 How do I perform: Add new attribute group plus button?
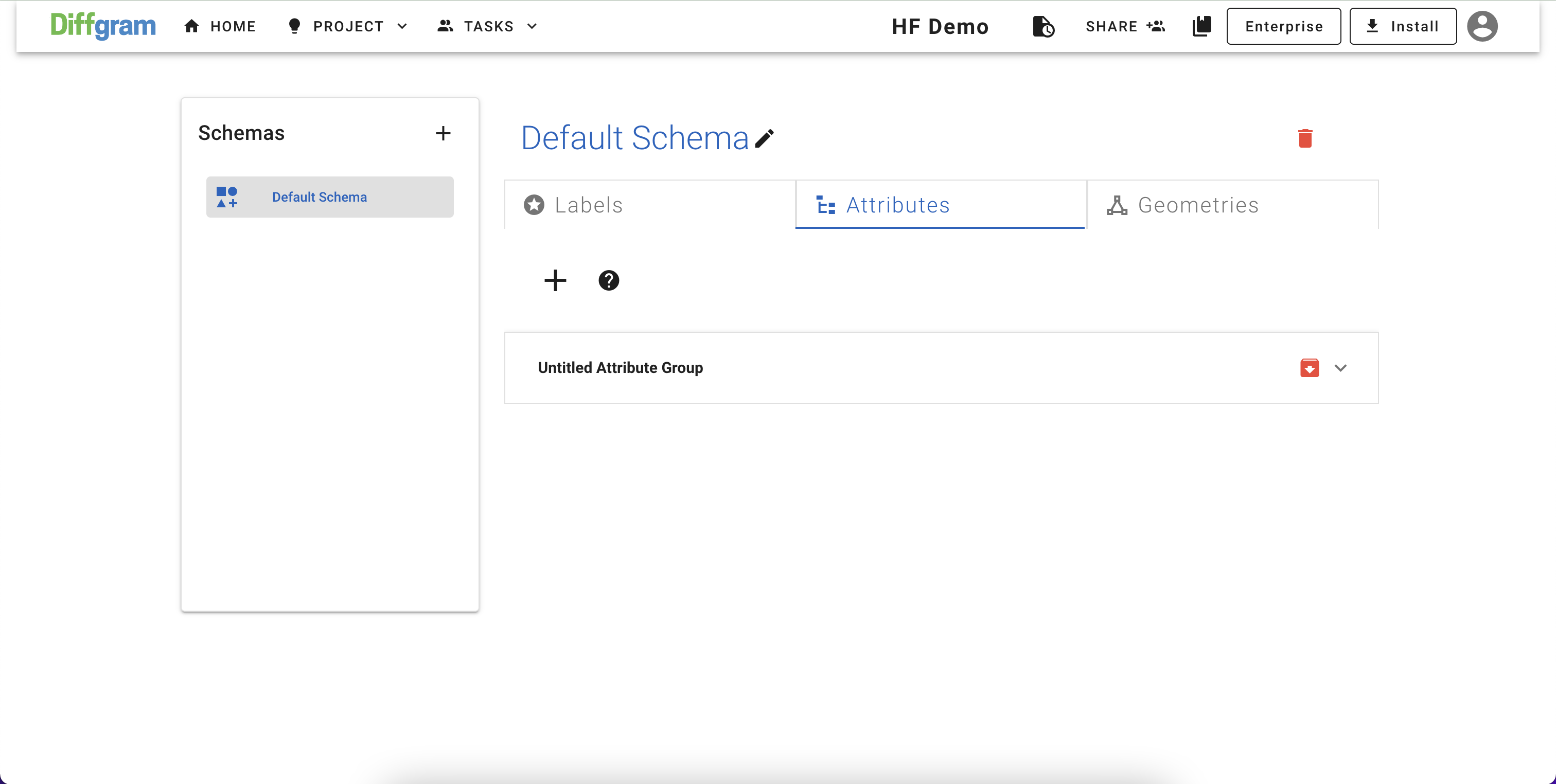tap(555, 280)
